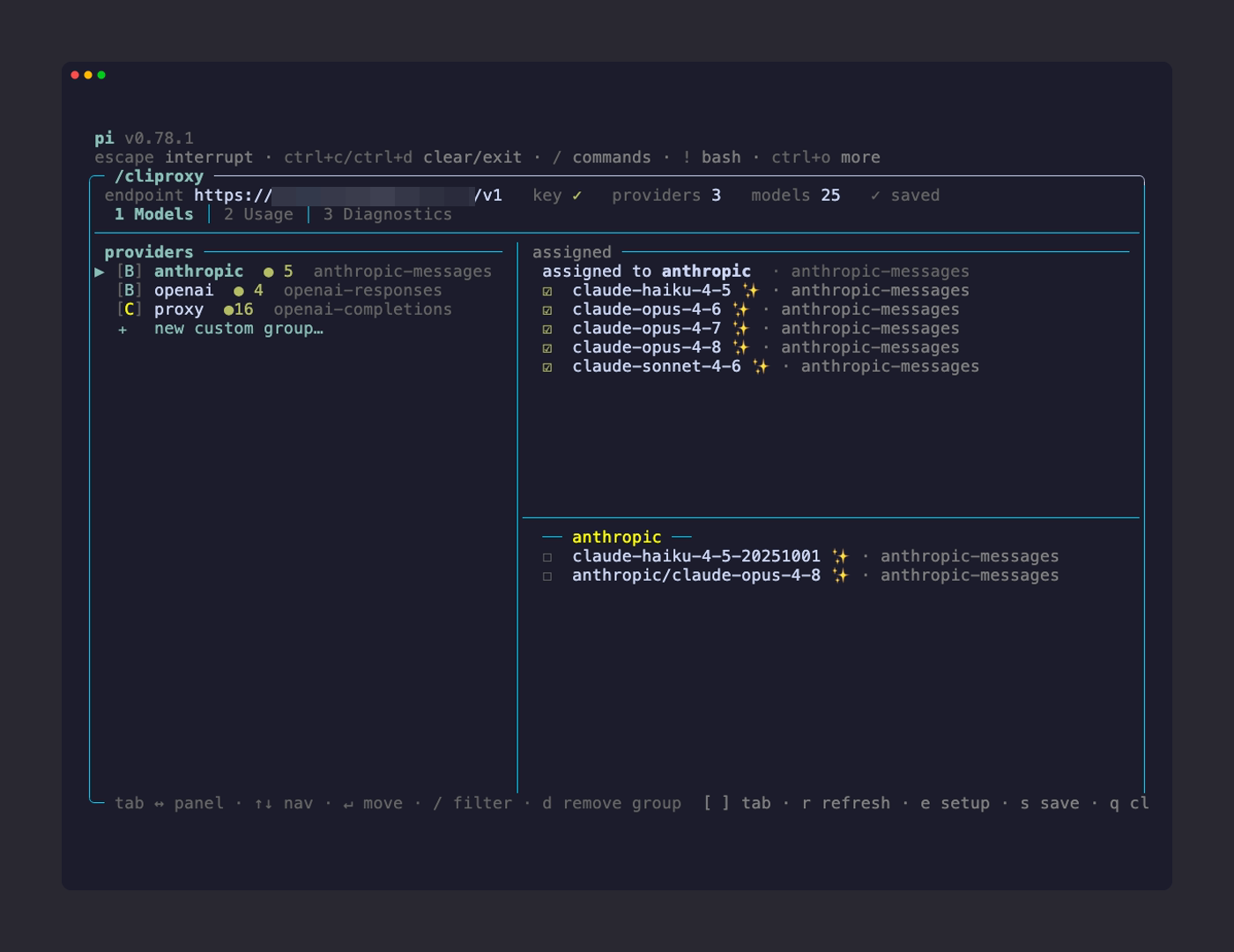Open the 2 Usage tab
The width and height of the screenshot is (1234, 952).
point(258,214)
